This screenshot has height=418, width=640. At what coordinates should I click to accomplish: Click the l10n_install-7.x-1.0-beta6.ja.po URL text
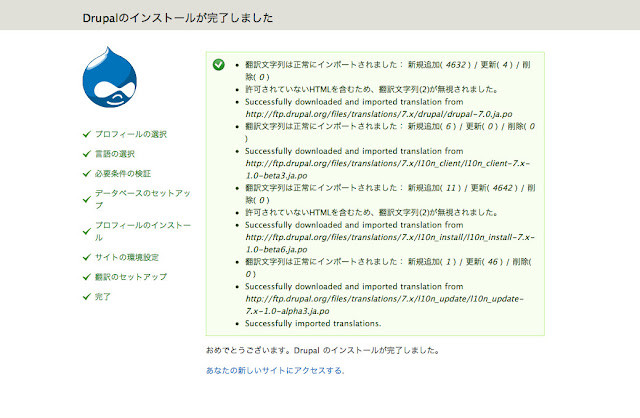pyautogui.click(x=390, y=243)
